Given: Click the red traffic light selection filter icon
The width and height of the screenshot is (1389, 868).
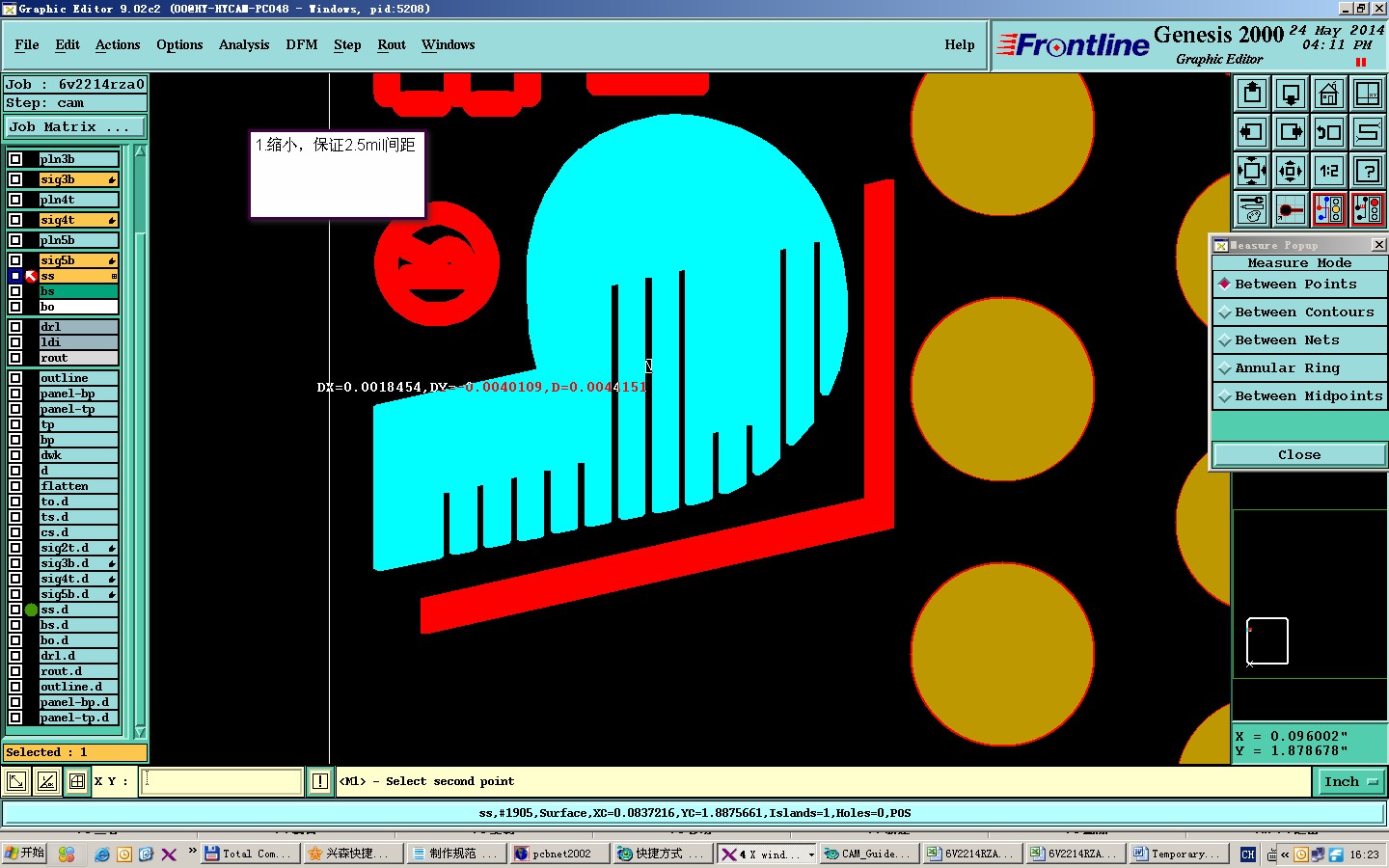Looking at the screenshot, I should (x=1368, y=209).
